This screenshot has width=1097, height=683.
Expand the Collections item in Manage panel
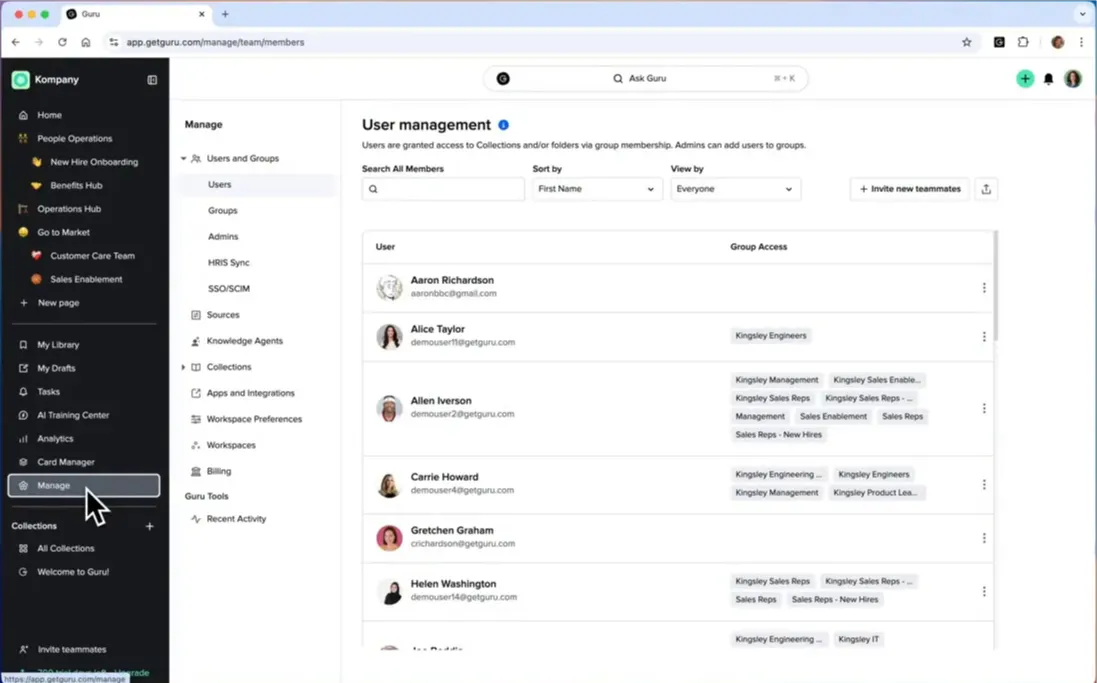[x=183, y=367]
